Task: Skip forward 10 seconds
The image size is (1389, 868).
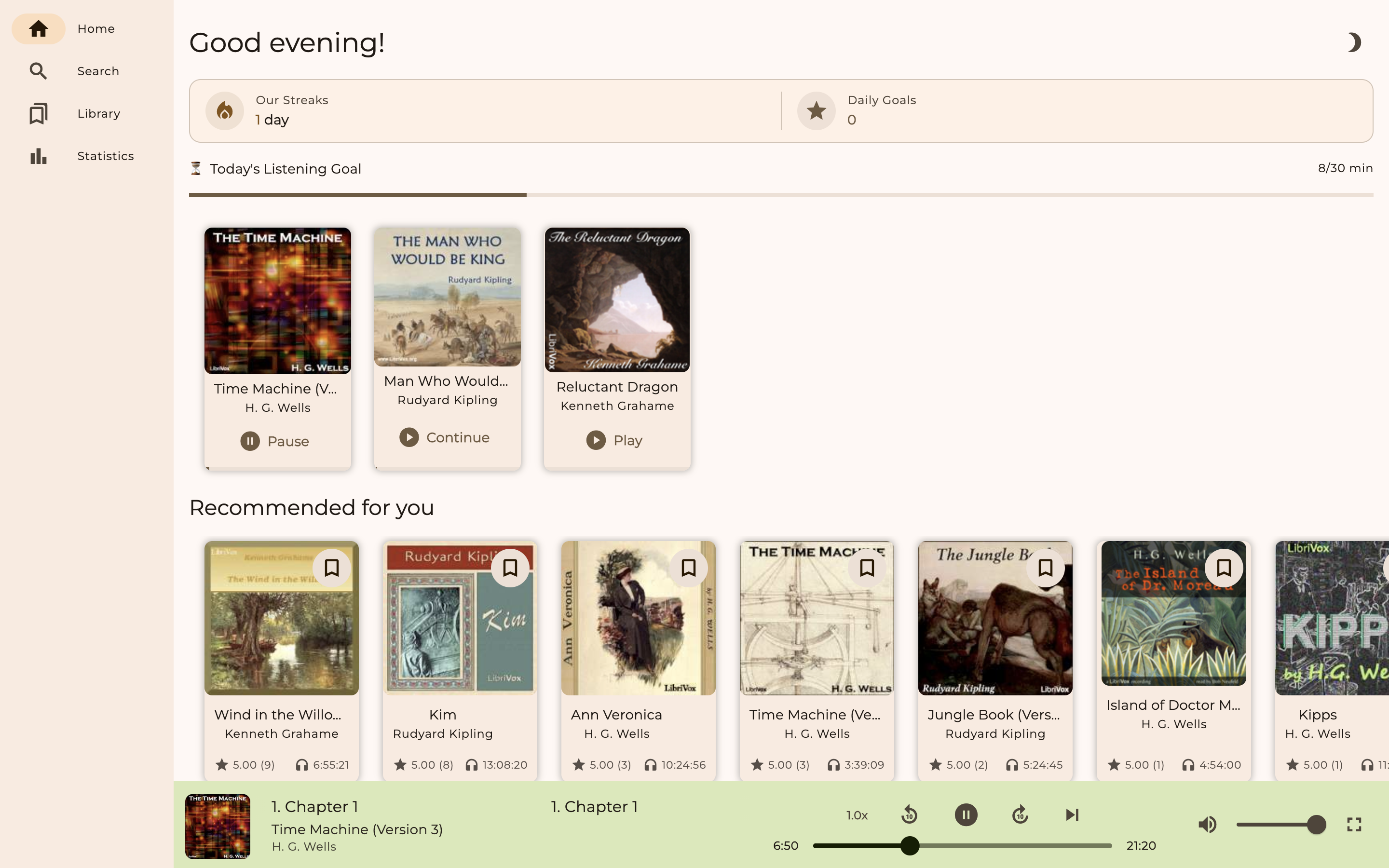Action: [x=1020, y=814]
